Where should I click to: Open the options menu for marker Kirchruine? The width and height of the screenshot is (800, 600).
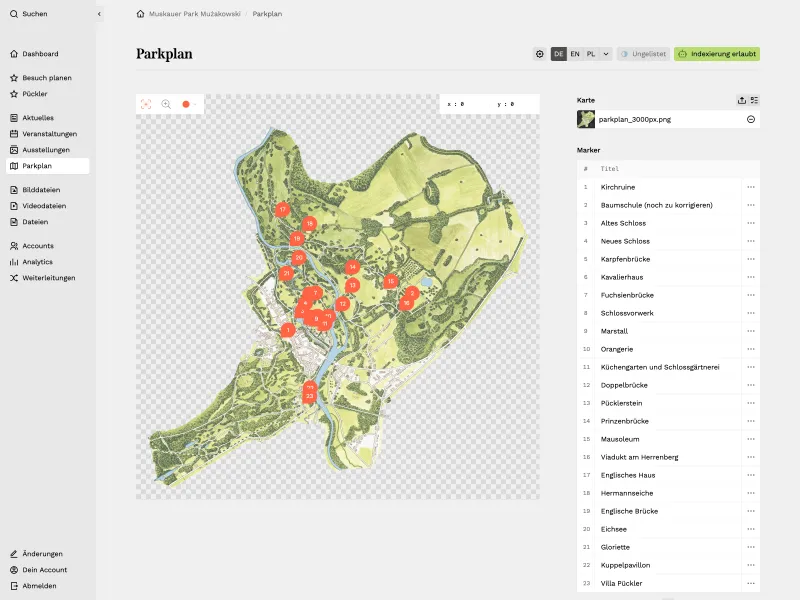coord(751,187)
